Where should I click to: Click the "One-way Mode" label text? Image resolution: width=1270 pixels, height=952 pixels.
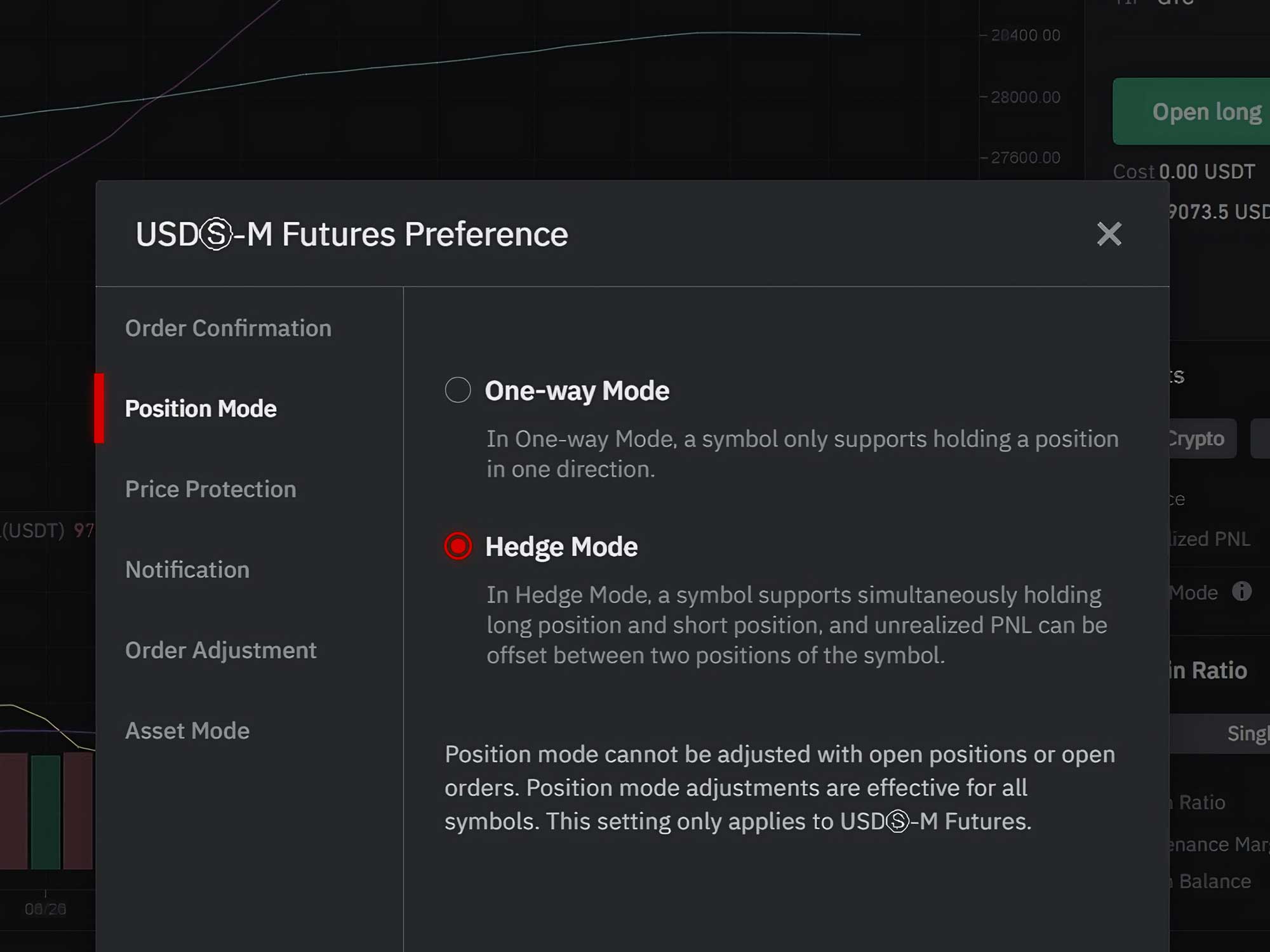[x=577, y=390]
